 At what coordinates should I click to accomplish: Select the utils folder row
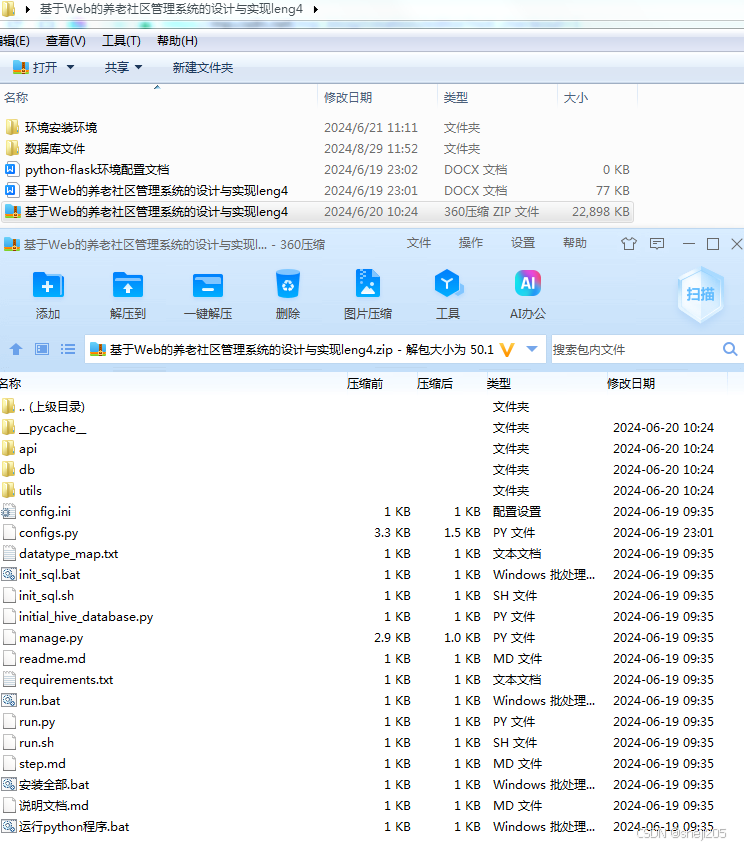click(x=372, y=491)
